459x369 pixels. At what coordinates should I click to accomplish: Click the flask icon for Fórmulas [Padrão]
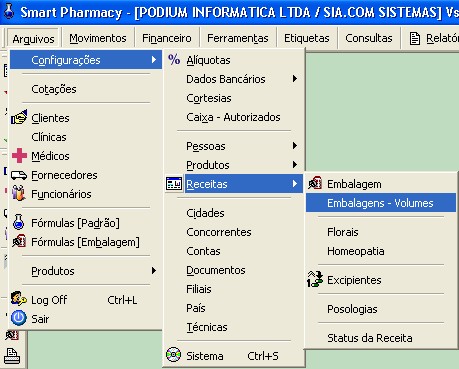[19, 222]
